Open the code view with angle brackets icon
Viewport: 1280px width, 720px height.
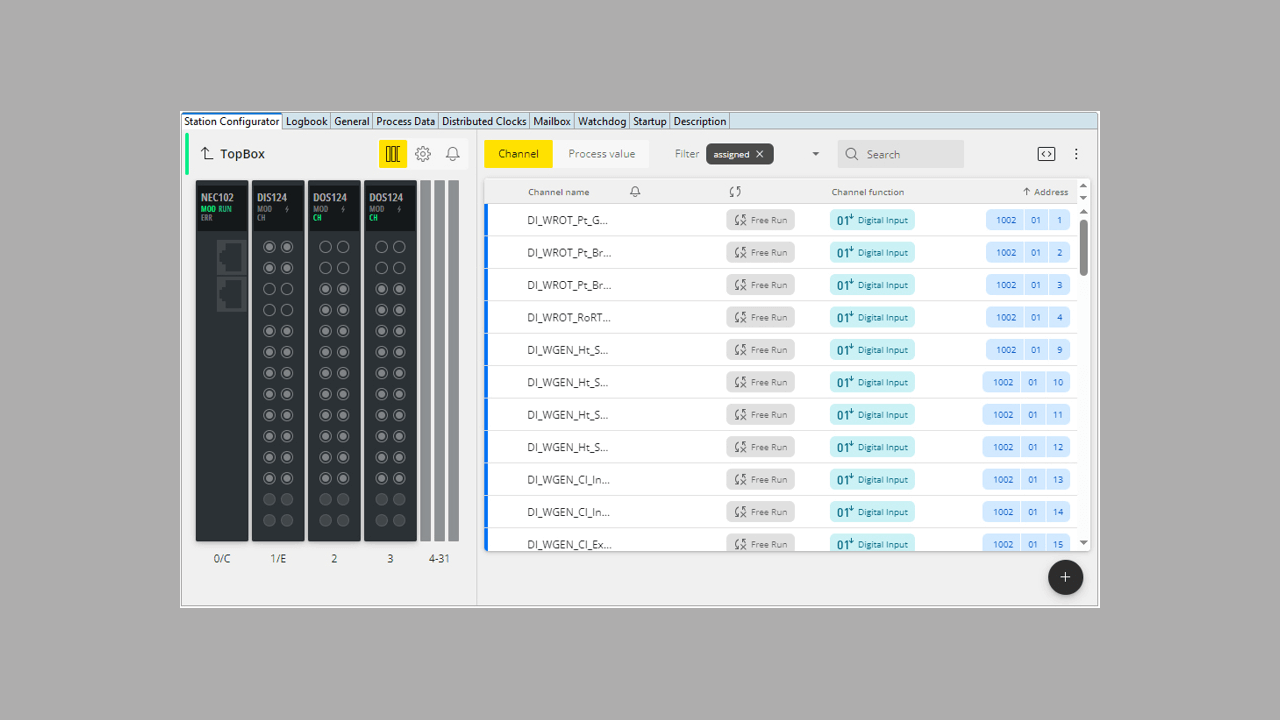point(1046,154)
